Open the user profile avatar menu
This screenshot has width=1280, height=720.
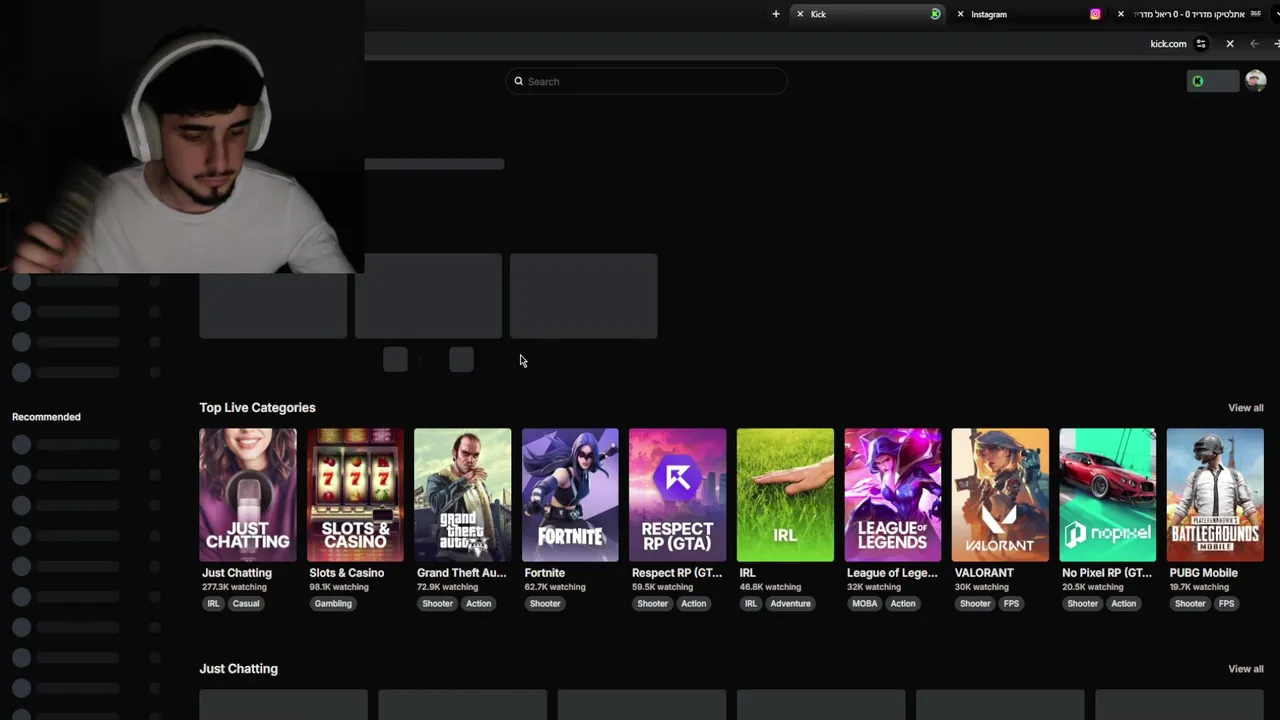click(1256, 81)
